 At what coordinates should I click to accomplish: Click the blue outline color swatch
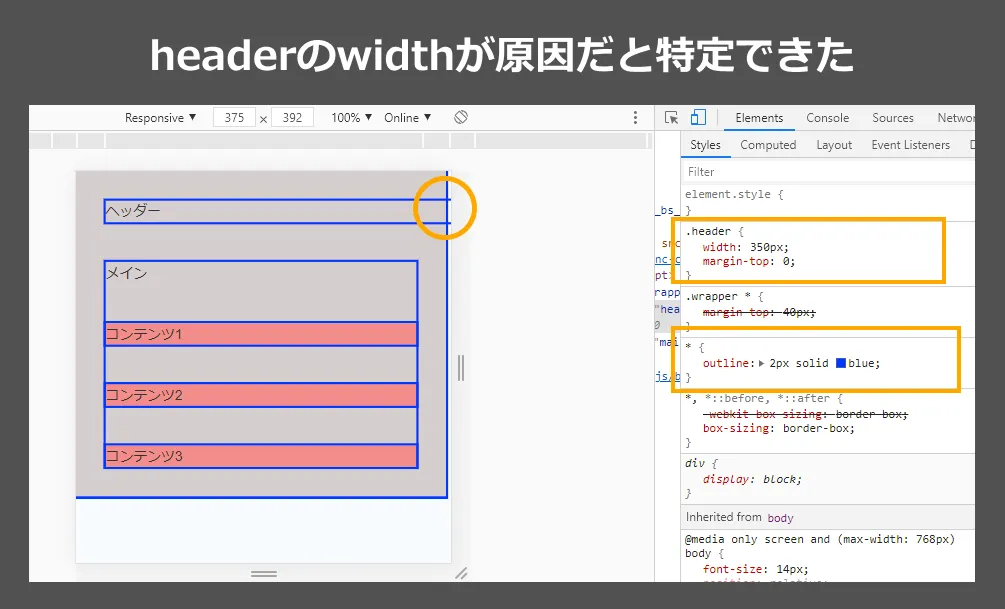click(x=841, y=363)
